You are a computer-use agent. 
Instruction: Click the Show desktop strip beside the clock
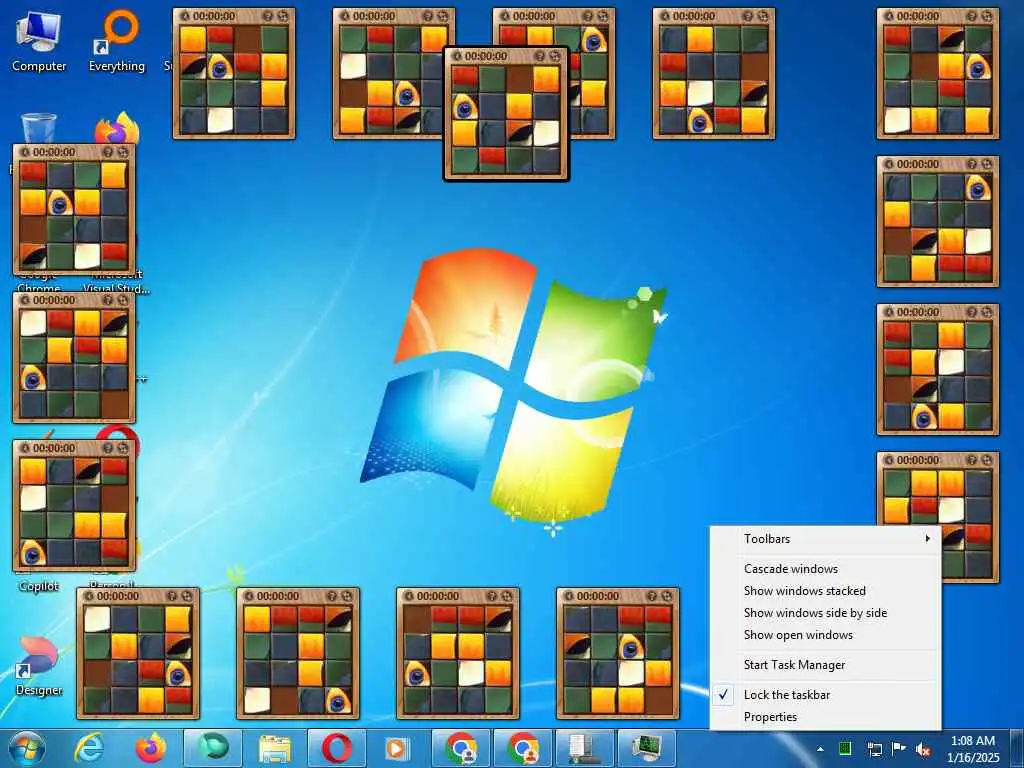point(1018,748)
